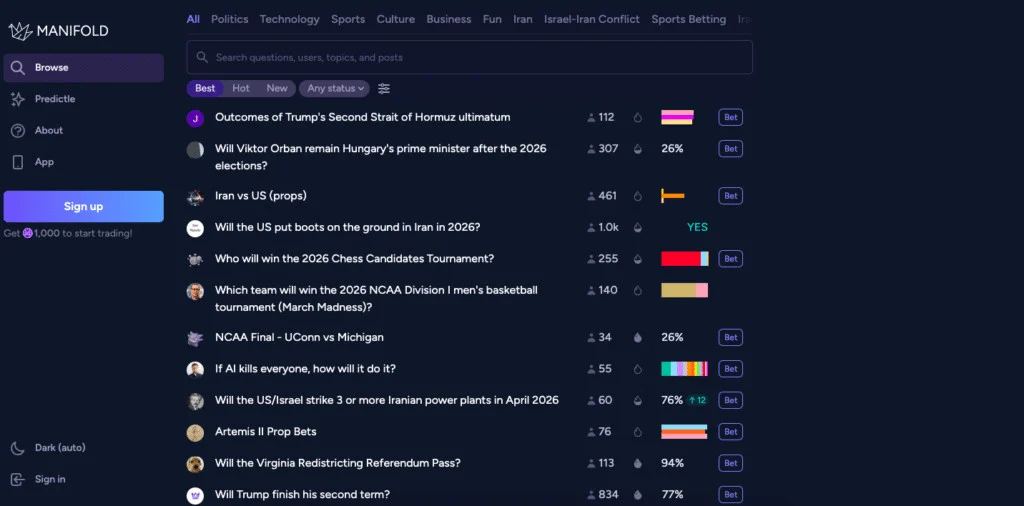
Task: Click the search questions input field
Action: (470, 57)
